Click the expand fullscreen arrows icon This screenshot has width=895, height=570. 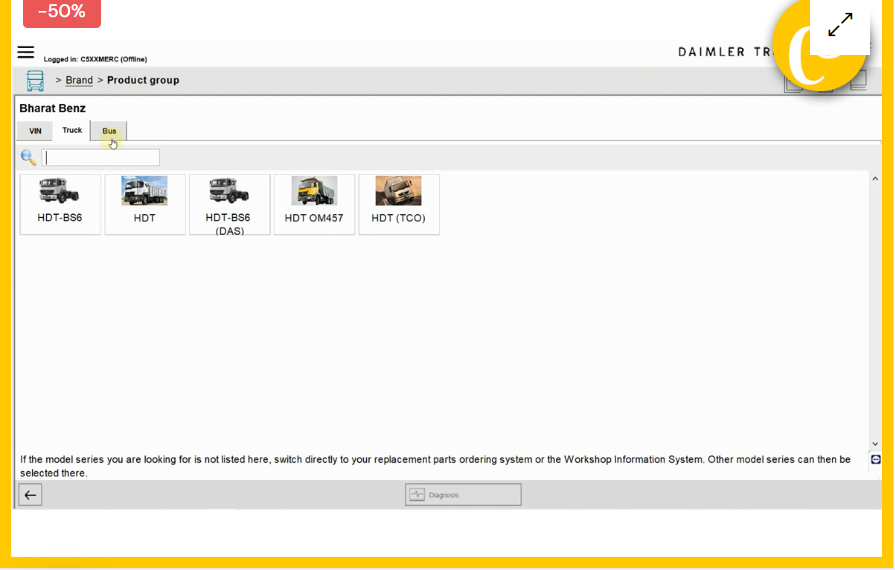pyautogui.click(x=840, y=25)
